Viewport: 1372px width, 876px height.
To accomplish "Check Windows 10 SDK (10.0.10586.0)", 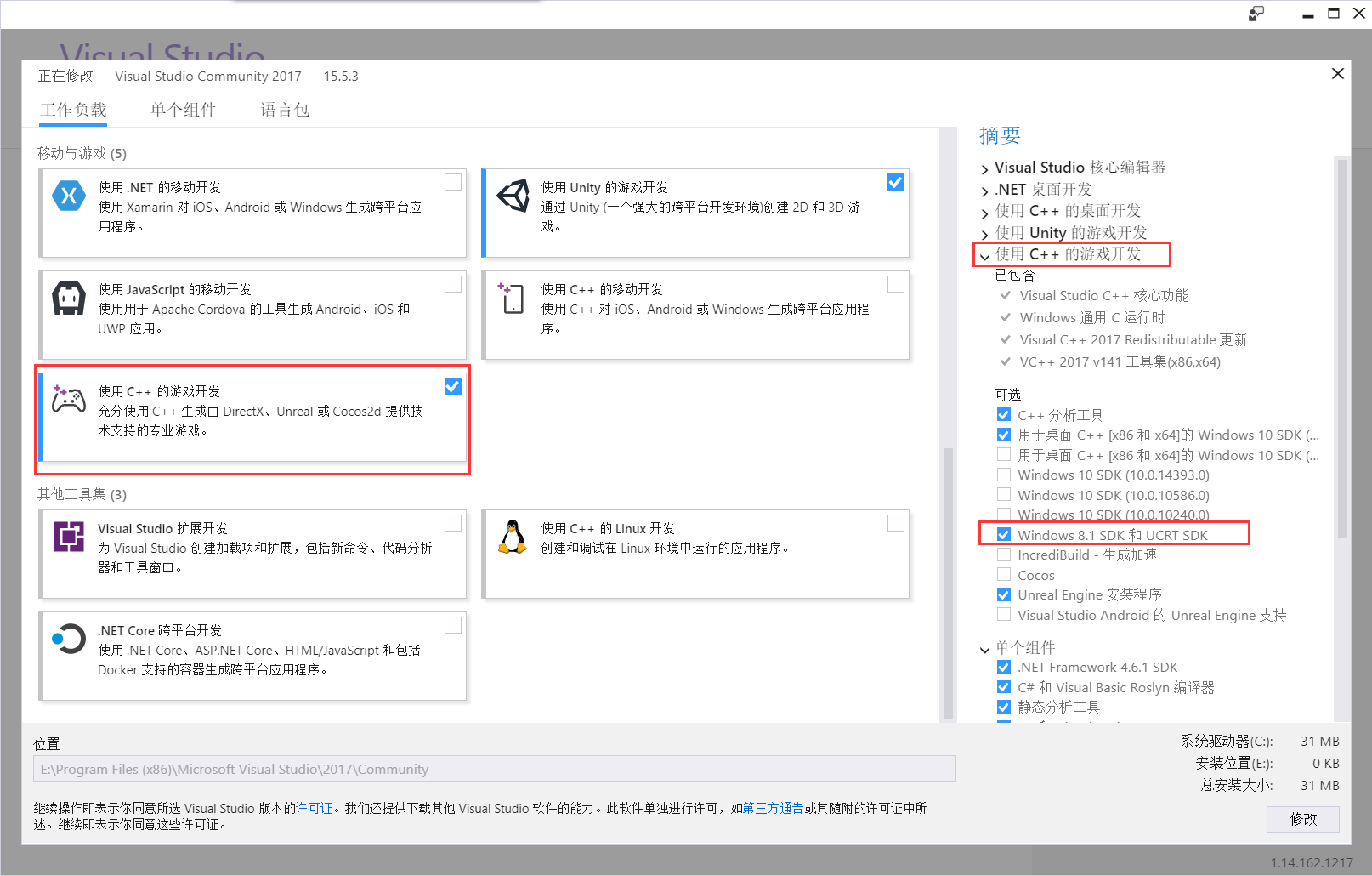I will 1004,494.
